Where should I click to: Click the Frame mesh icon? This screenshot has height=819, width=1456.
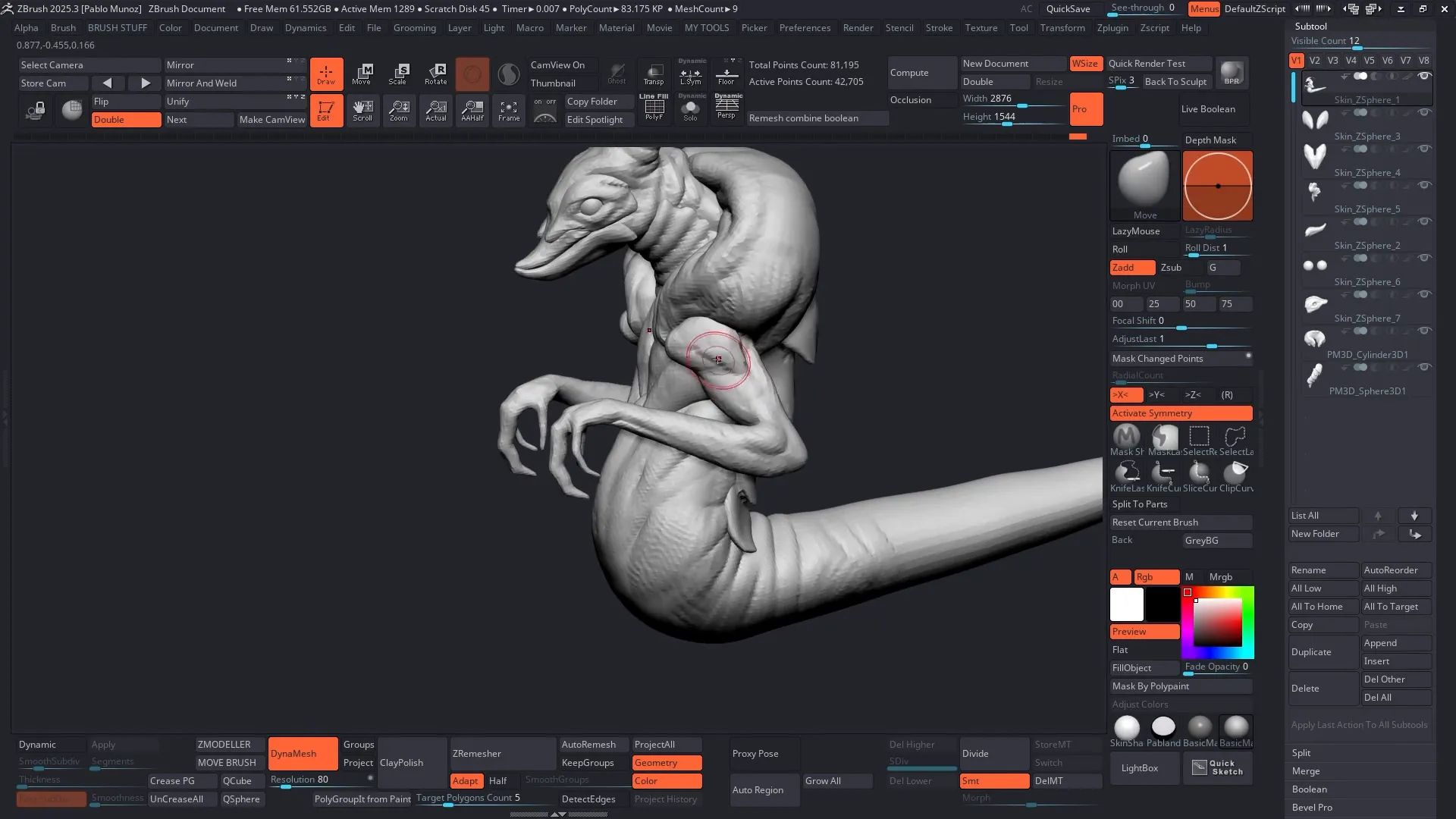[x=509, y=110]
